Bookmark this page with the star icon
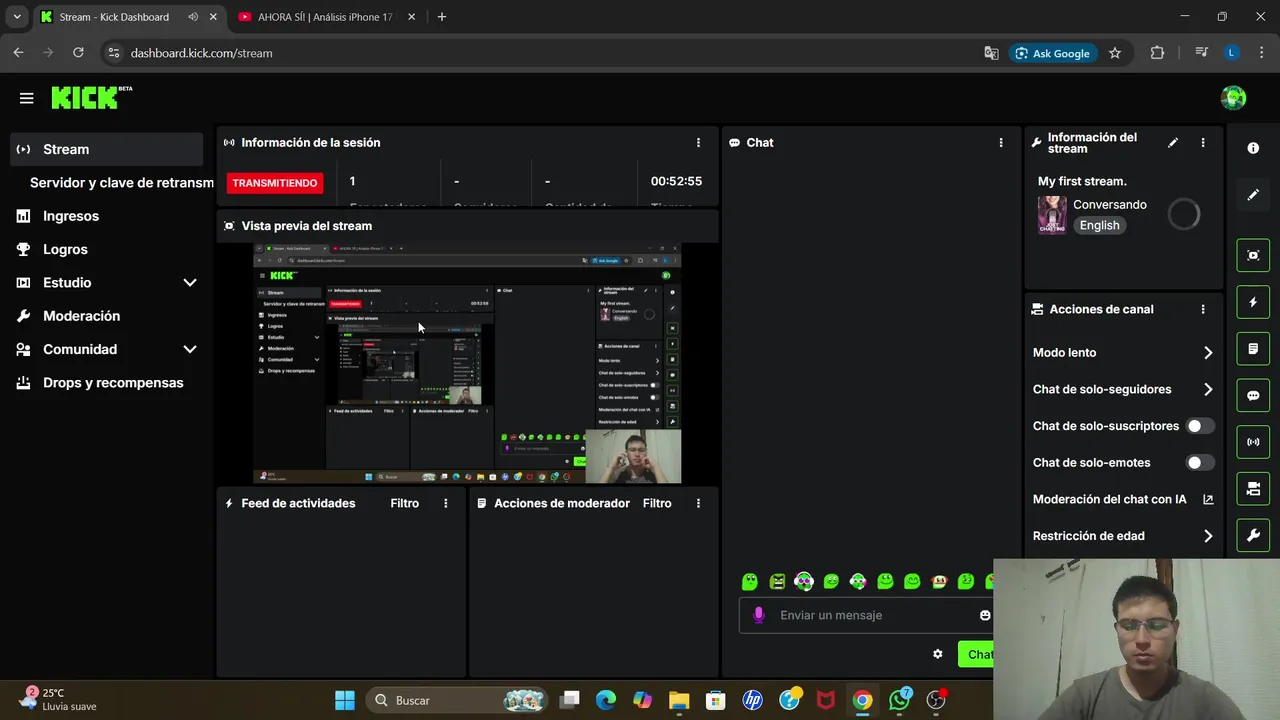Screen dimensions: 1280x720 (1115, 53)
